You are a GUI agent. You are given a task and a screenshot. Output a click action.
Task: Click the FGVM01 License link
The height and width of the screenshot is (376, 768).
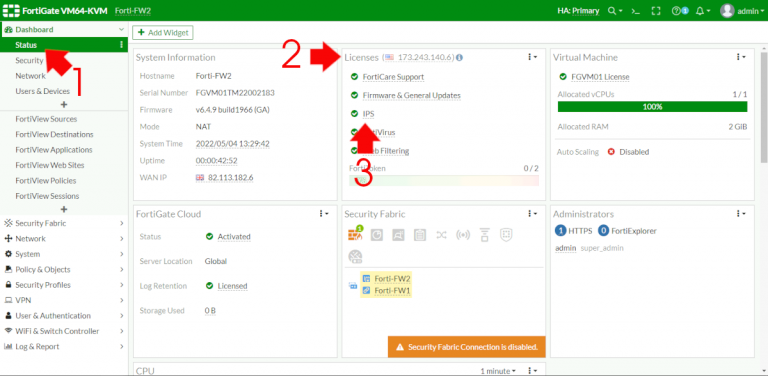pyautogui.click(x=600, y=77)
